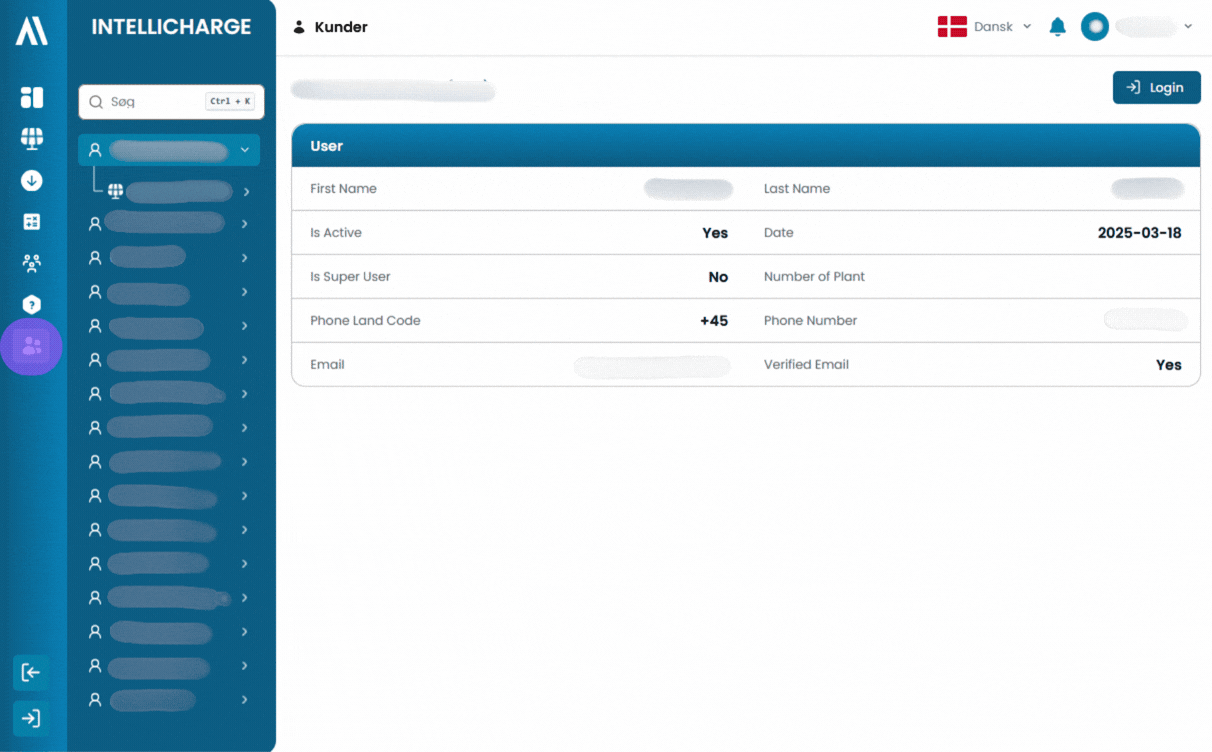Open the solar plant icon in left rail
1212x752 pixels.
click(x=32, y=139)
